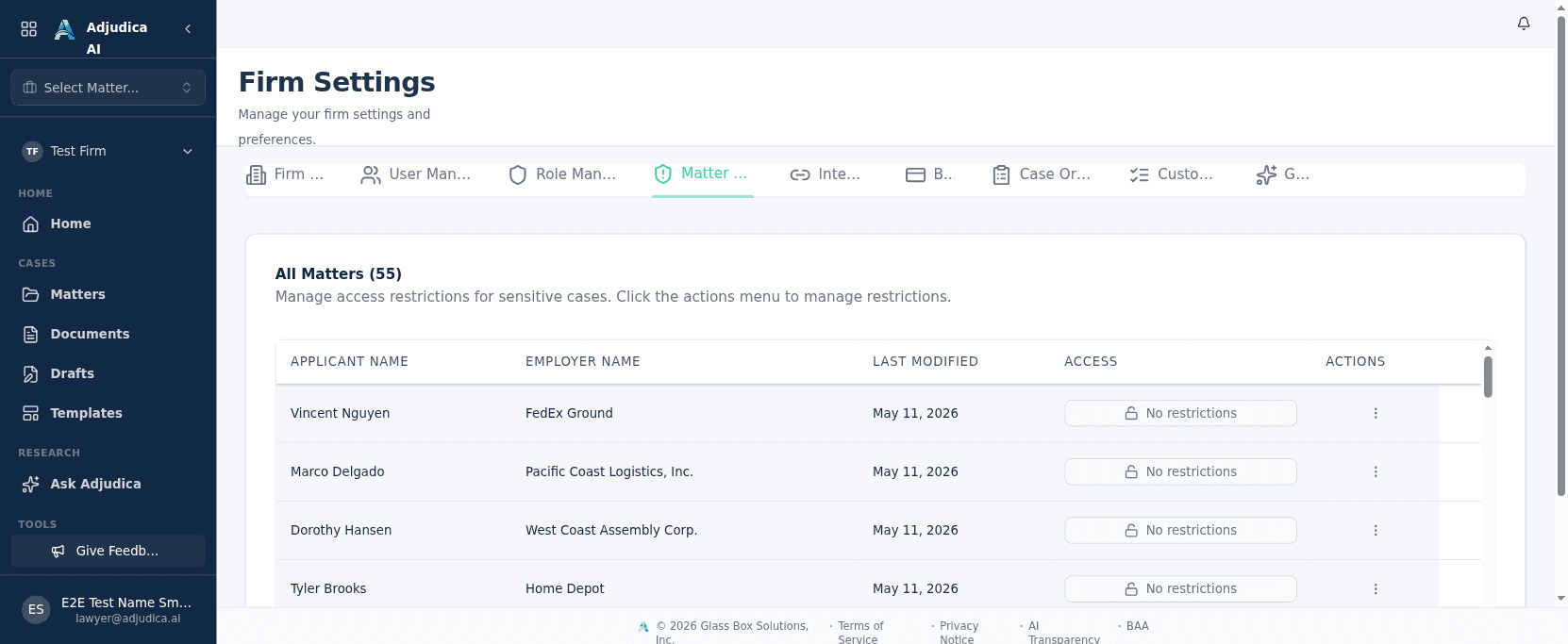Click the page vertical scrollbar
This screenshot has width=1568, height=644.
tap(1561, 255)
